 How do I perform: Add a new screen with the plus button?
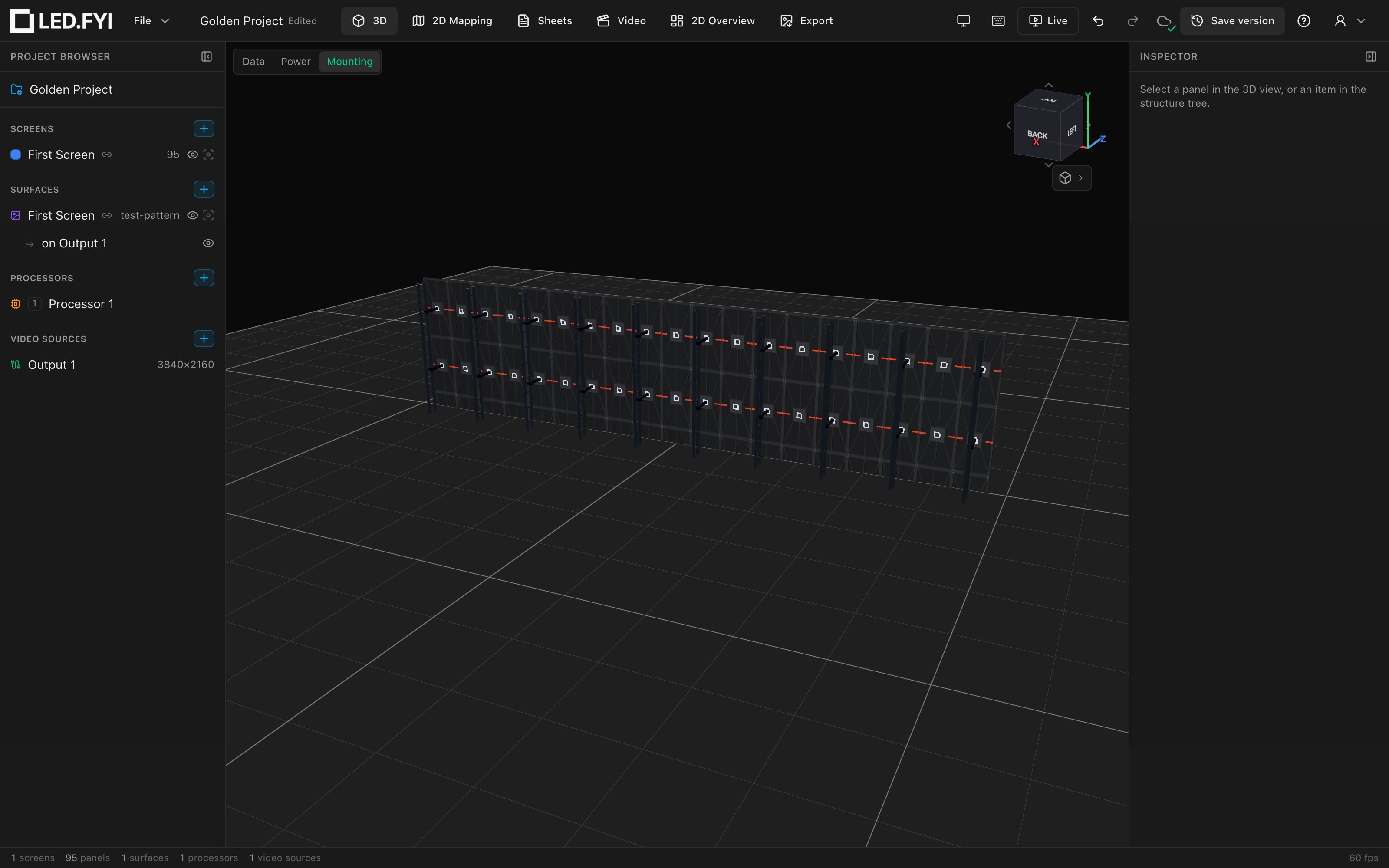coord(204,128)
